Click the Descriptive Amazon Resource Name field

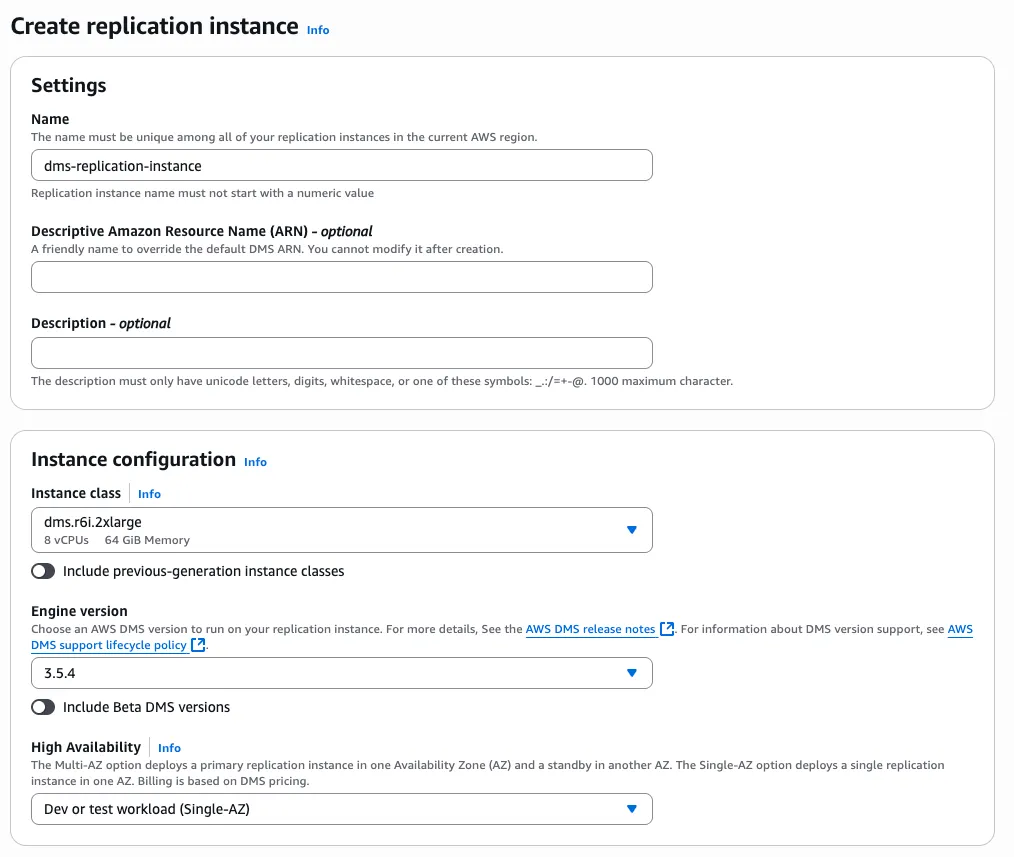coord(341,277)
